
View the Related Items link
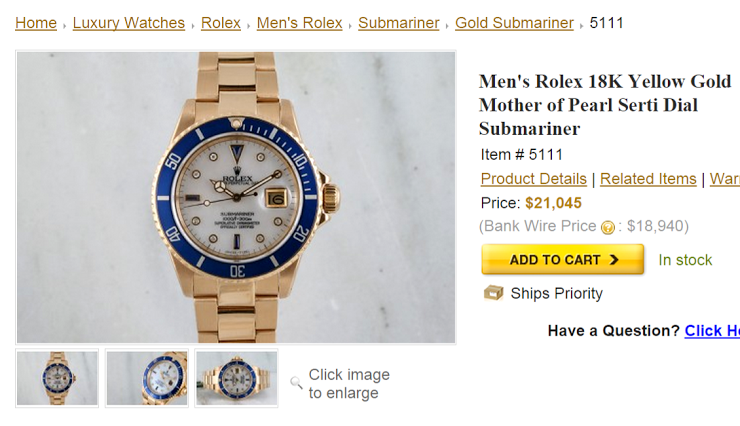click(648, 179)
